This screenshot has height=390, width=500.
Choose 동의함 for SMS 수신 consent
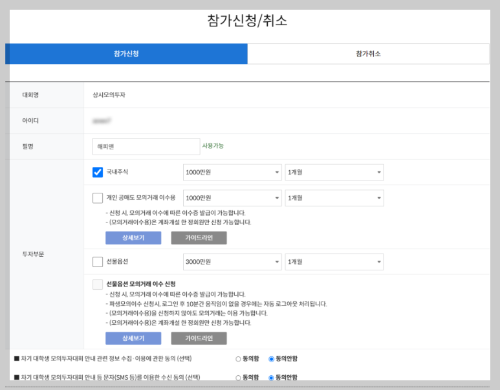tap(238, 378)
